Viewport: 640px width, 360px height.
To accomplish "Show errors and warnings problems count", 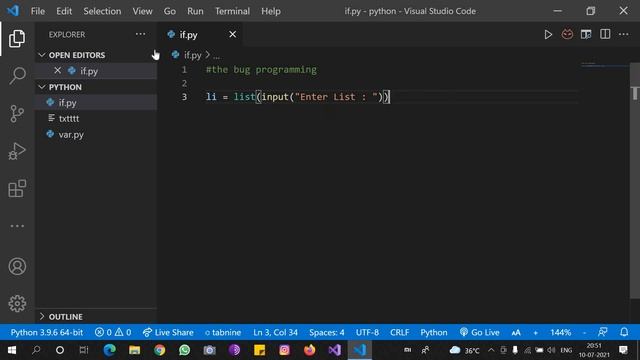I will click(113, 332).
